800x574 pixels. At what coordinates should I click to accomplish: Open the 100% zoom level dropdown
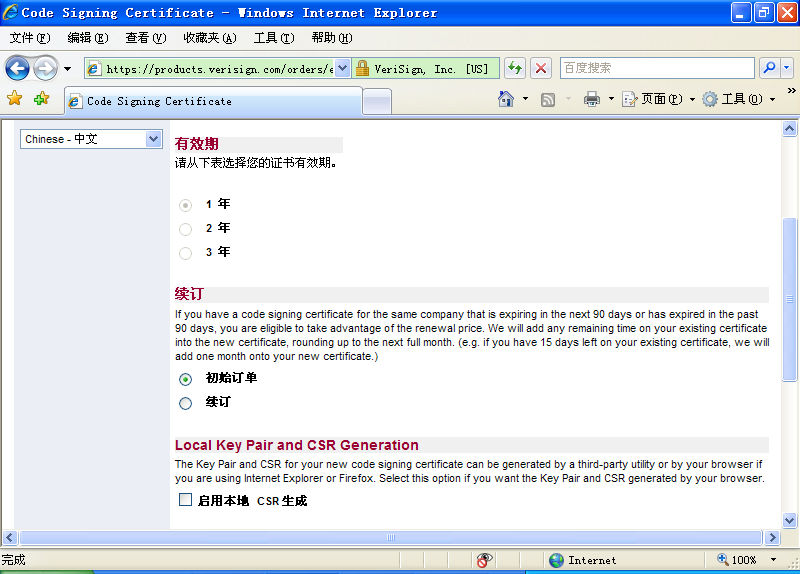(x=772, y=560)
